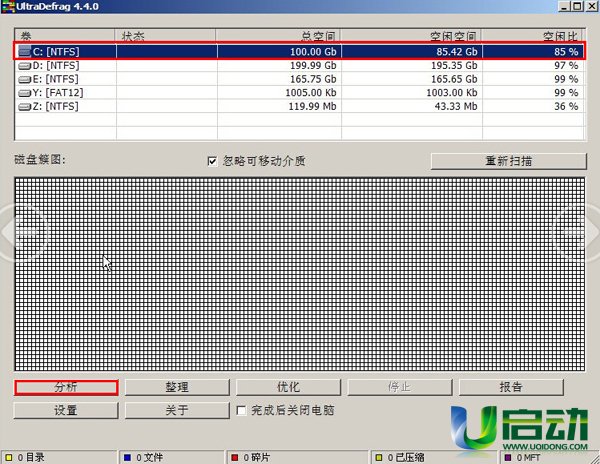
Task: Enable the 完成后关闭电脑 checkbox
Action: coord(241,410)
